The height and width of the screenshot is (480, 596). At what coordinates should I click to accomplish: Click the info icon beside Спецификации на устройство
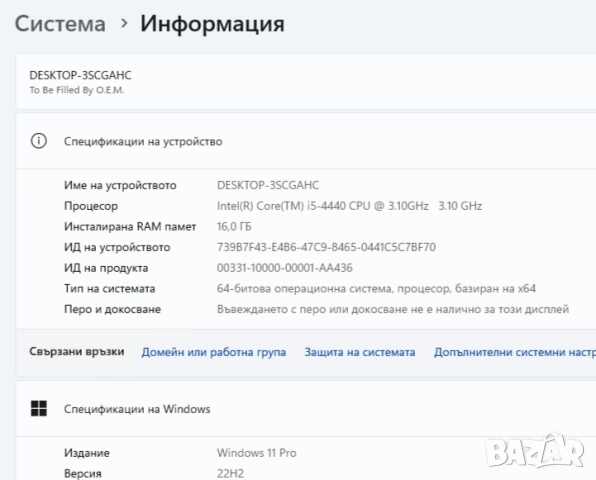39,141
